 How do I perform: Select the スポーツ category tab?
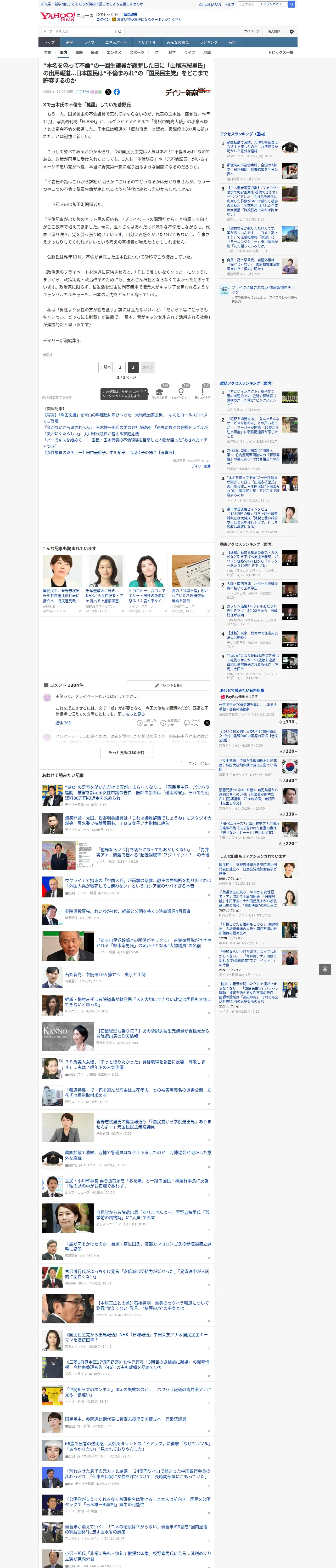[137, 52]
